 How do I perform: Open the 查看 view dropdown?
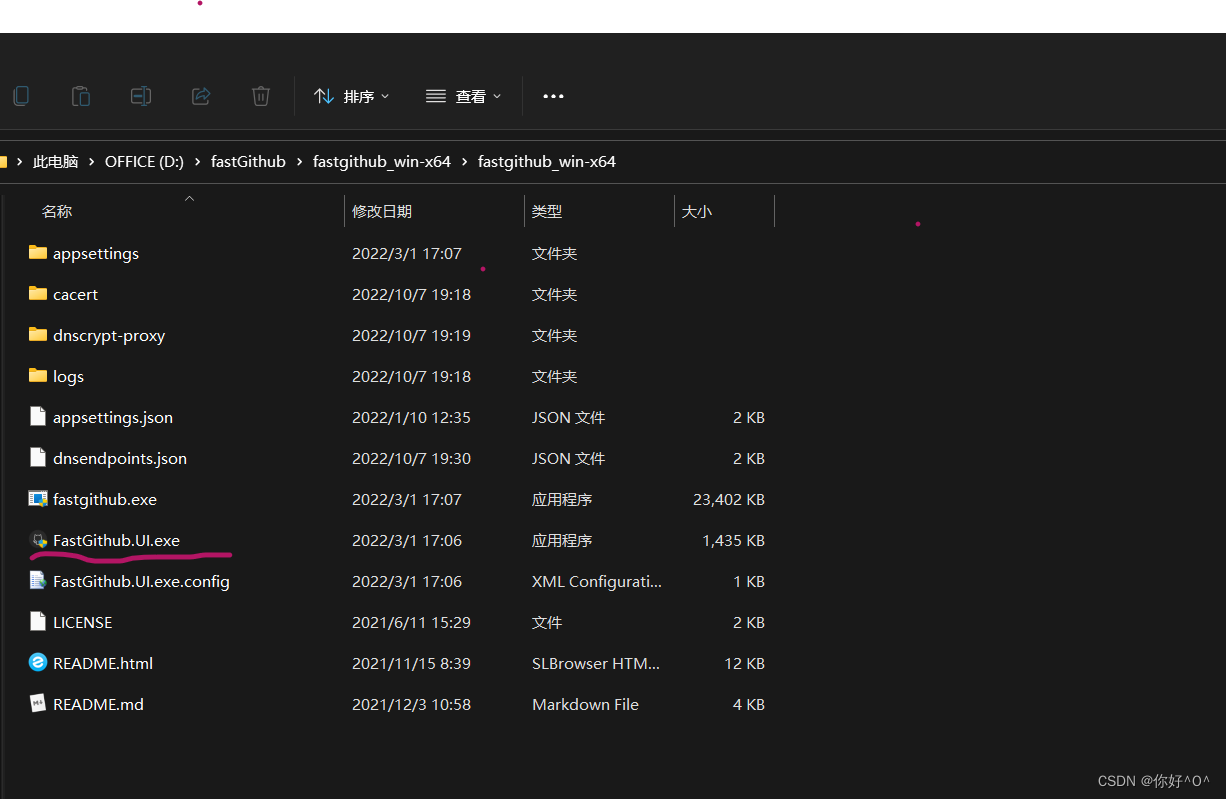464,96
